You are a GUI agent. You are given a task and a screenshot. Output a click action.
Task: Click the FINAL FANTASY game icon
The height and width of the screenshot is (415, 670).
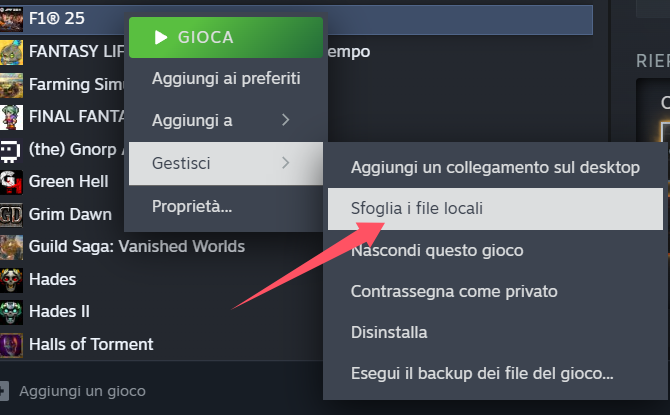coord(11,116)
